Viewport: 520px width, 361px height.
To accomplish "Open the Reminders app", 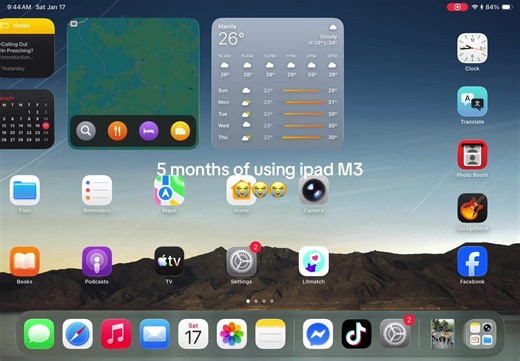I will tap(97, 190).
